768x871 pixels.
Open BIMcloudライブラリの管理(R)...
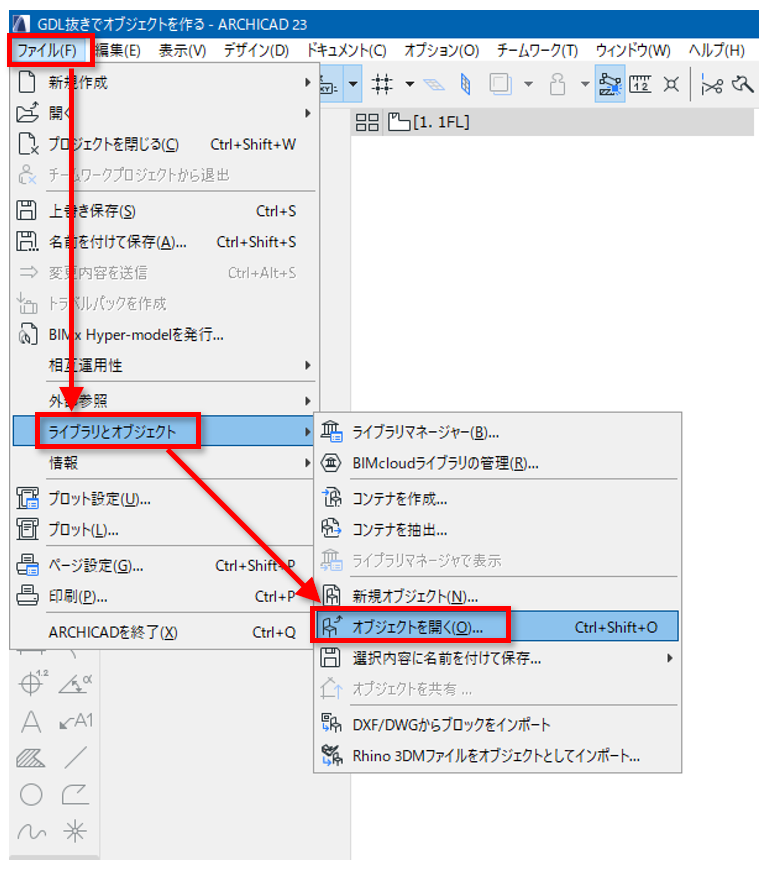498,463
